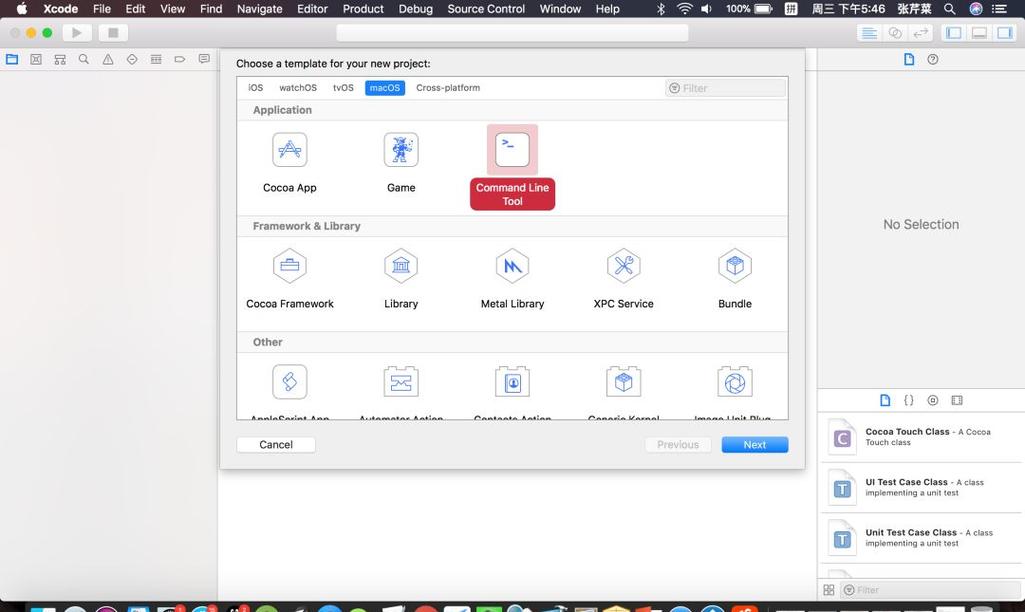Open the Report navigator icon

[204, 60]
